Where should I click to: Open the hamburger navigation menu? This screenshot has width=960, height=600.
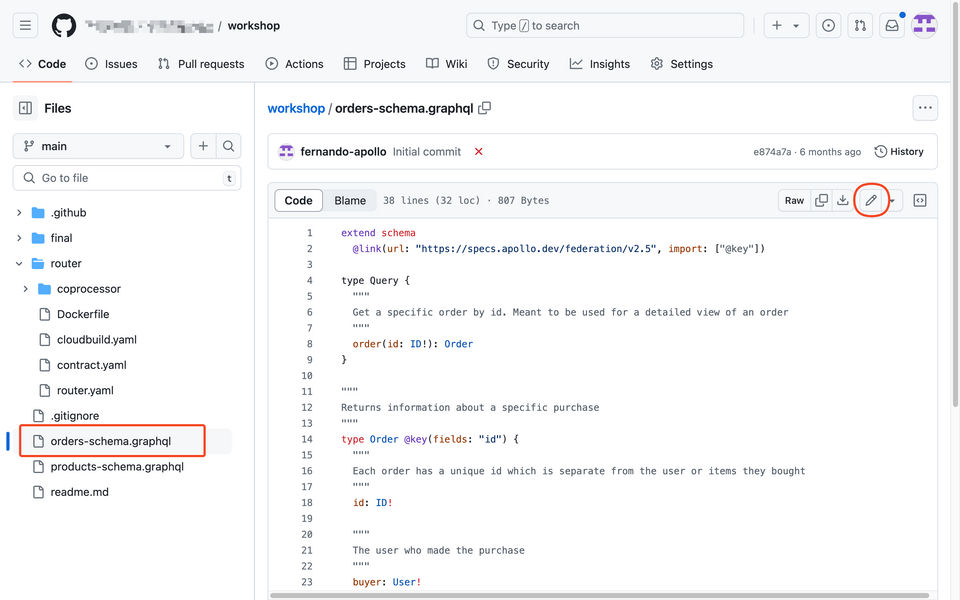pyautogui.click(x=25, y=26)
